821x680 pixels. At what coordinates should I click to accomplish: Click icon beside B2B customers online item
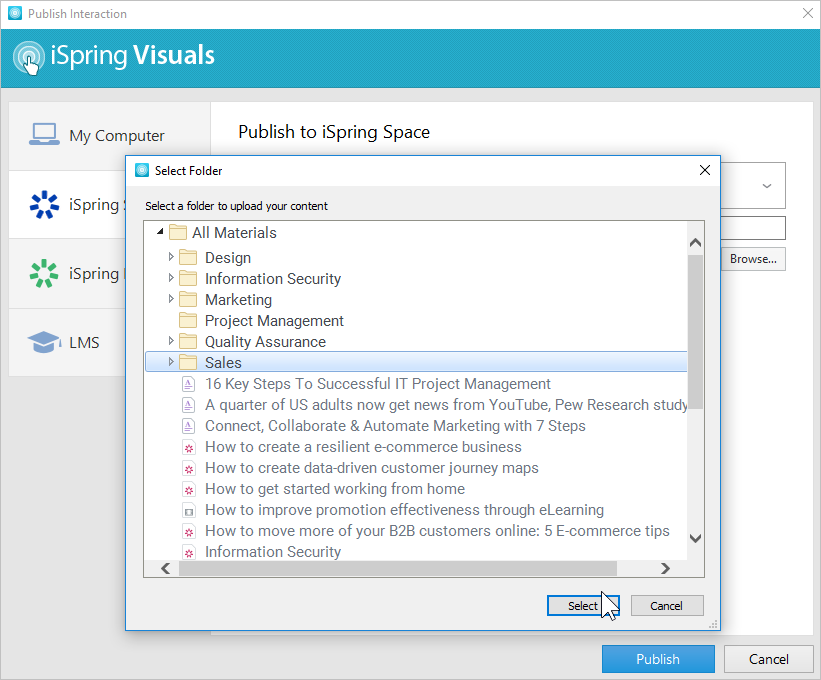188,531
